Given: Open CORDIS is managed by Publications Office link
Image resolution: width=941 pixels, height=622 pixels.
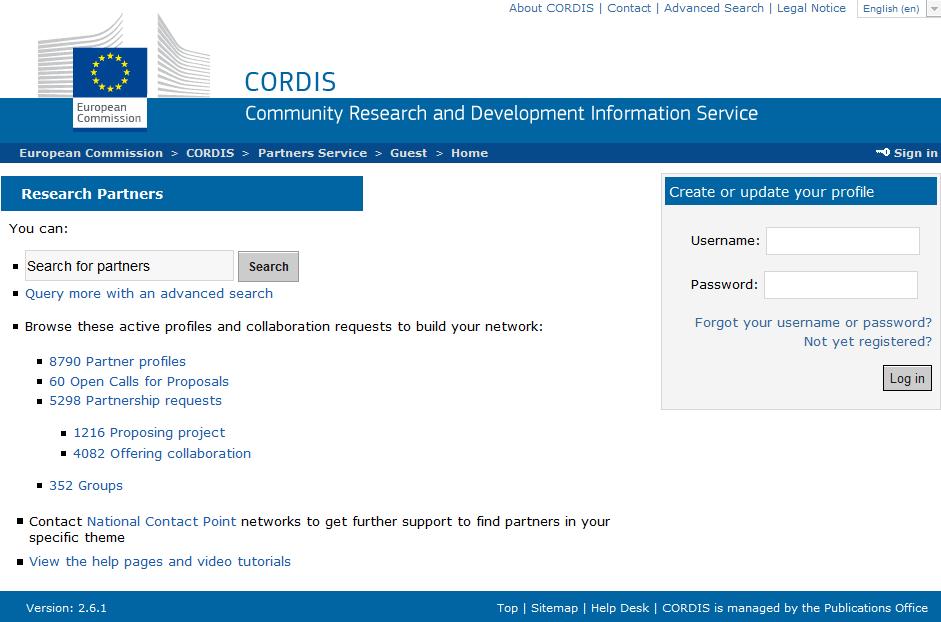Looking at the screenshot, I should (x=795, y=608).
